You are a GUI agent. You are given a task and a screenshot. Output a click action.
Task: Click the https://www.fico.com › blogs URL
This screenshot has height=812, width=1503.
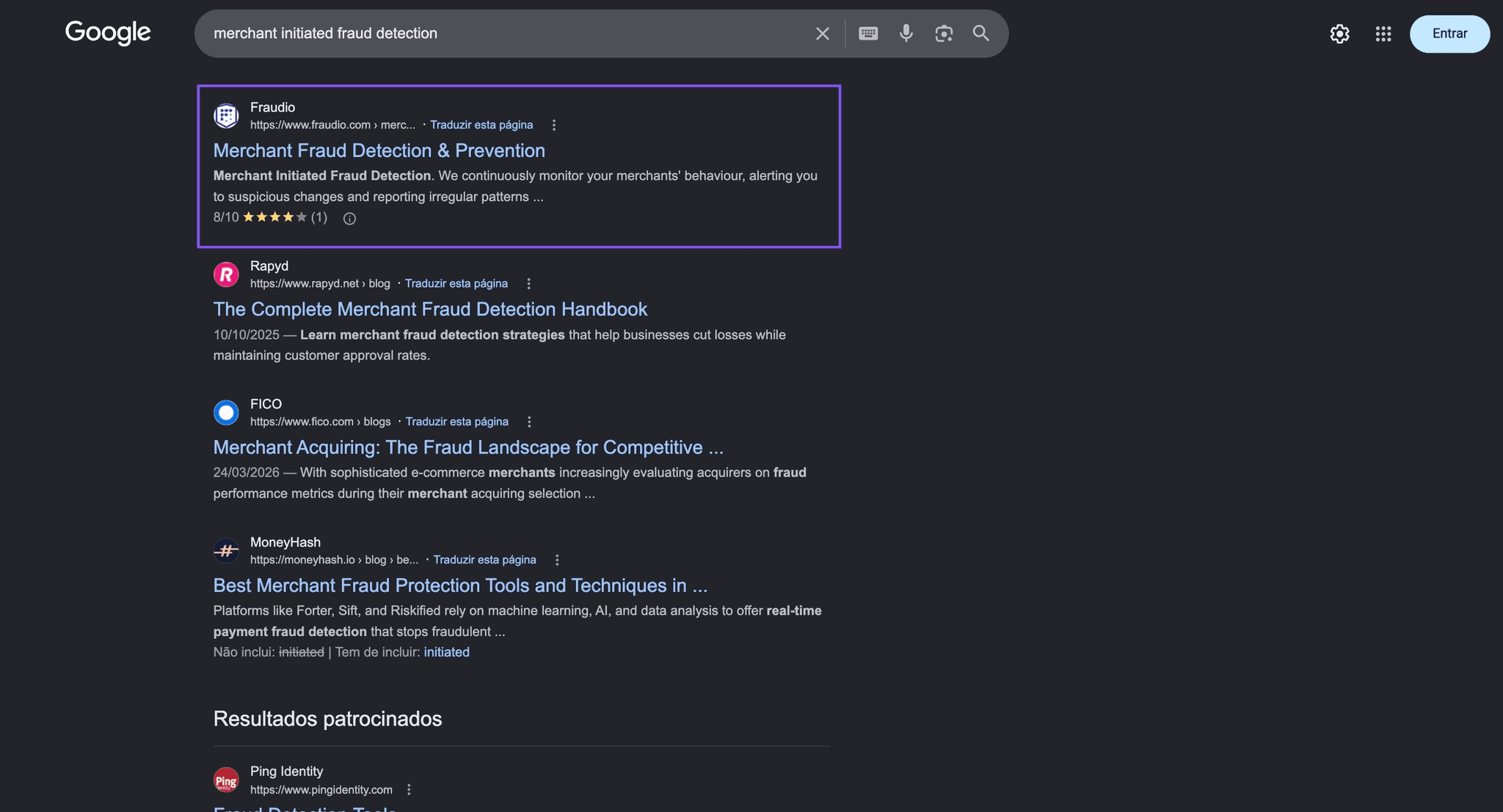pos(320,421)
